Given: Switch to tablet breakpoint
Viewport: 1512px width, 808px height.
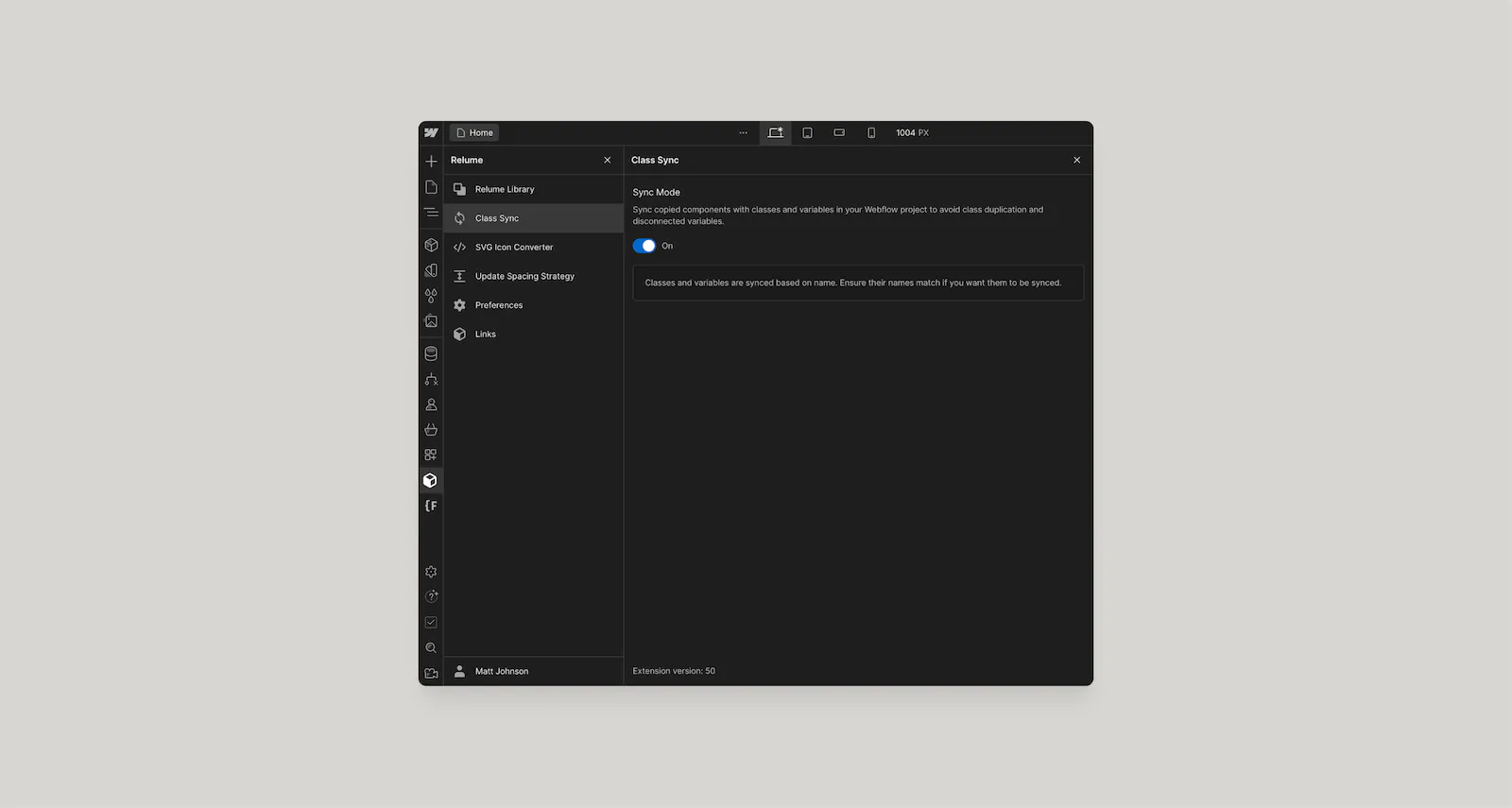Looking at the screenshot, I should tap(807, 133).
